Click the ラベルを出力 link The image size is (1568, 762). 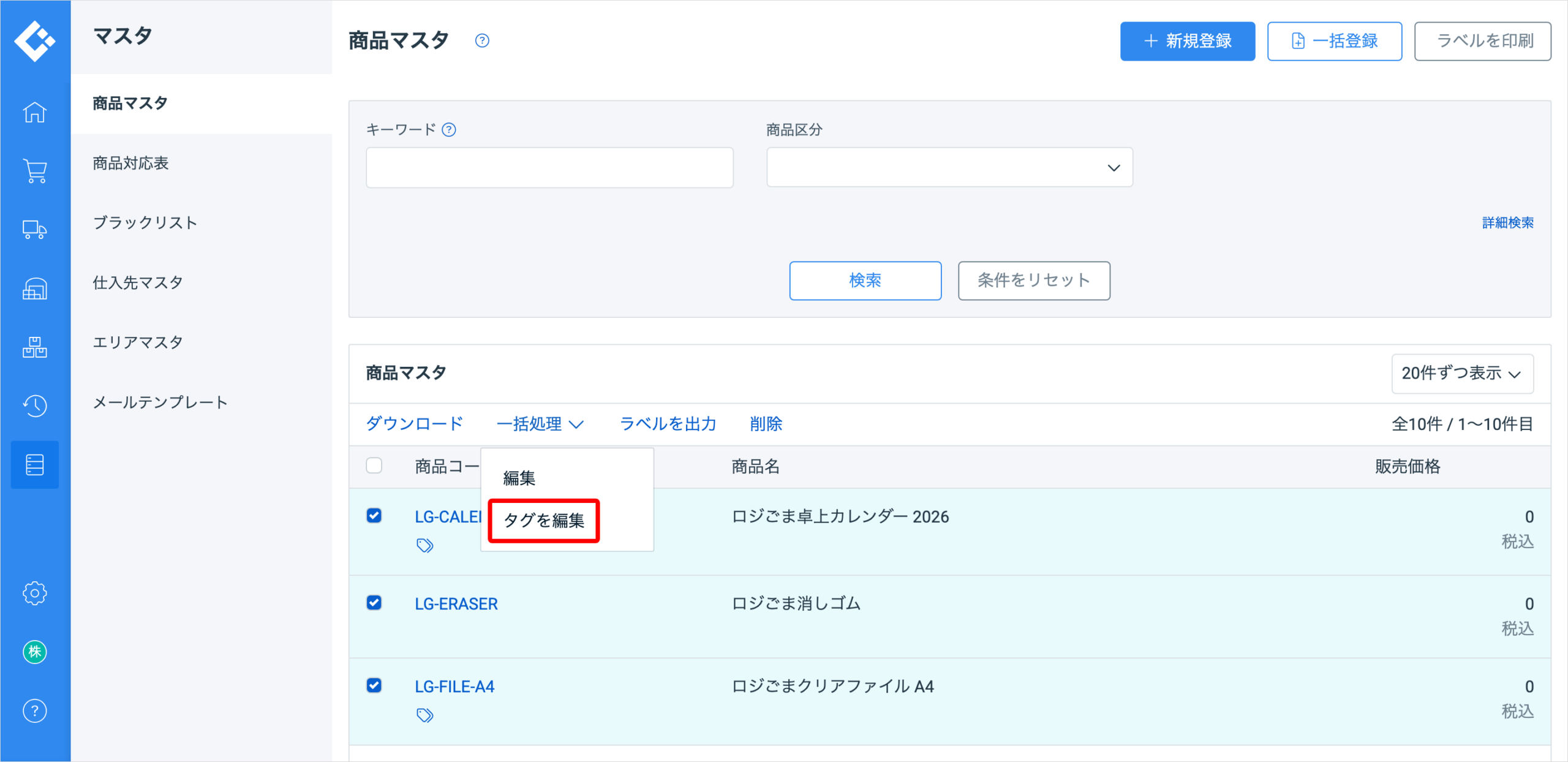click(x=668, y=424)
